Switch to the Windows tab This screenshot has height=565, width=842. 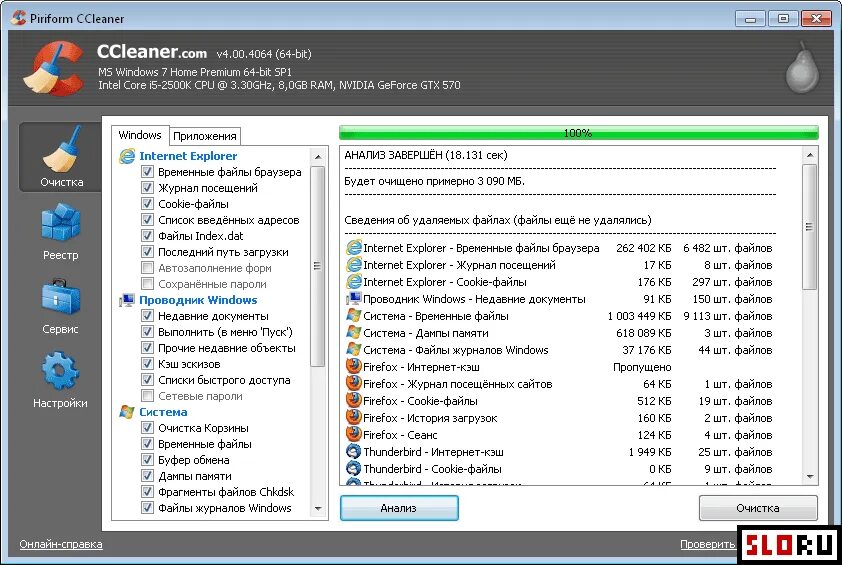[140, 135]
